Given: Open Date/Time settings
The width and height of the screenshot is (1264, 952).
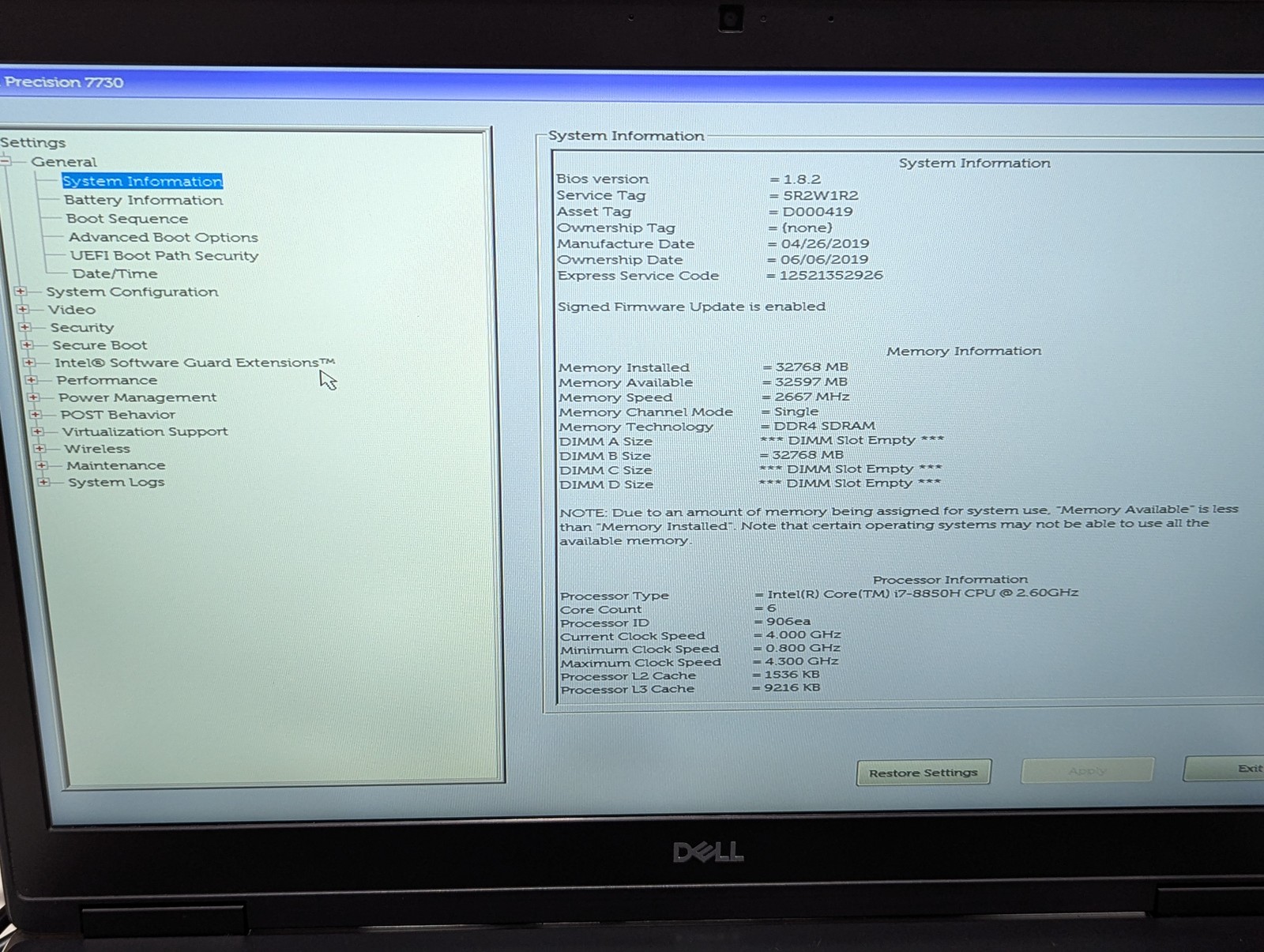Looking at the screenshot, I should [x=115, y=273].
